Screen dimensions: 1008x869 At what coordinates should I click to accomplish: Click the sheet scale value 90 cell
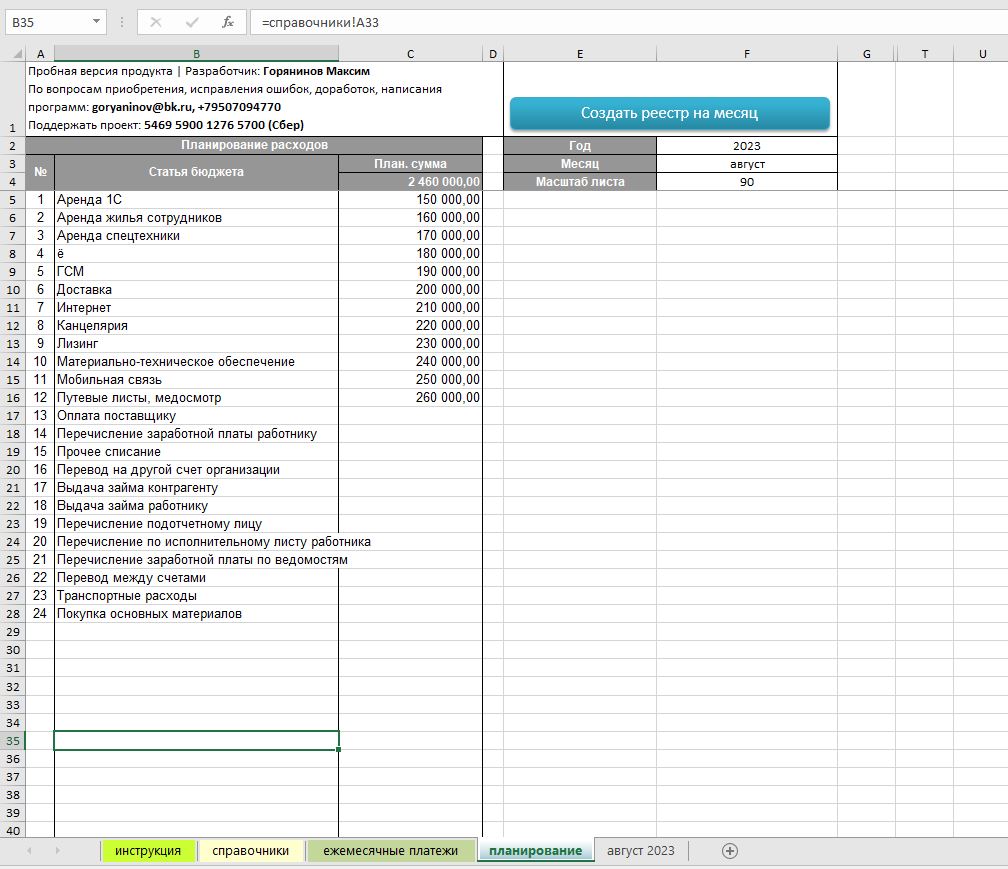tap(746, 182)
